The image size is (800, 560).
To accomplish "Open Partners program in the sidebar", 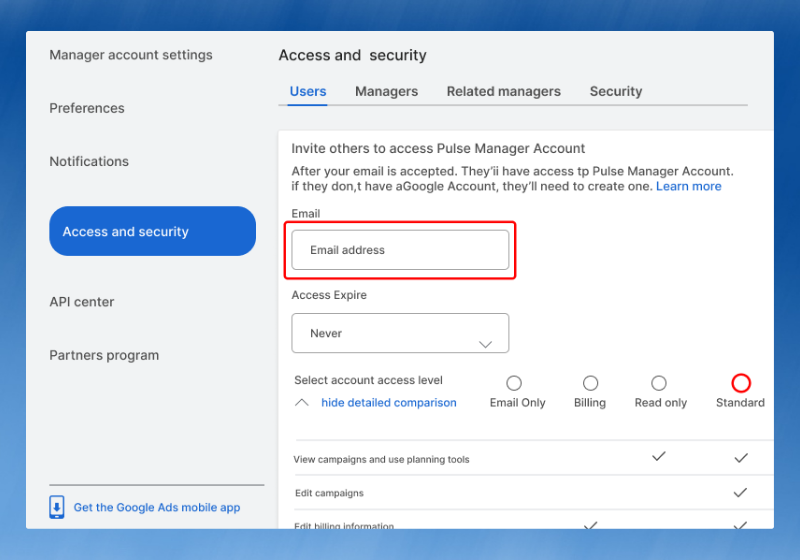I will (104, 355).
